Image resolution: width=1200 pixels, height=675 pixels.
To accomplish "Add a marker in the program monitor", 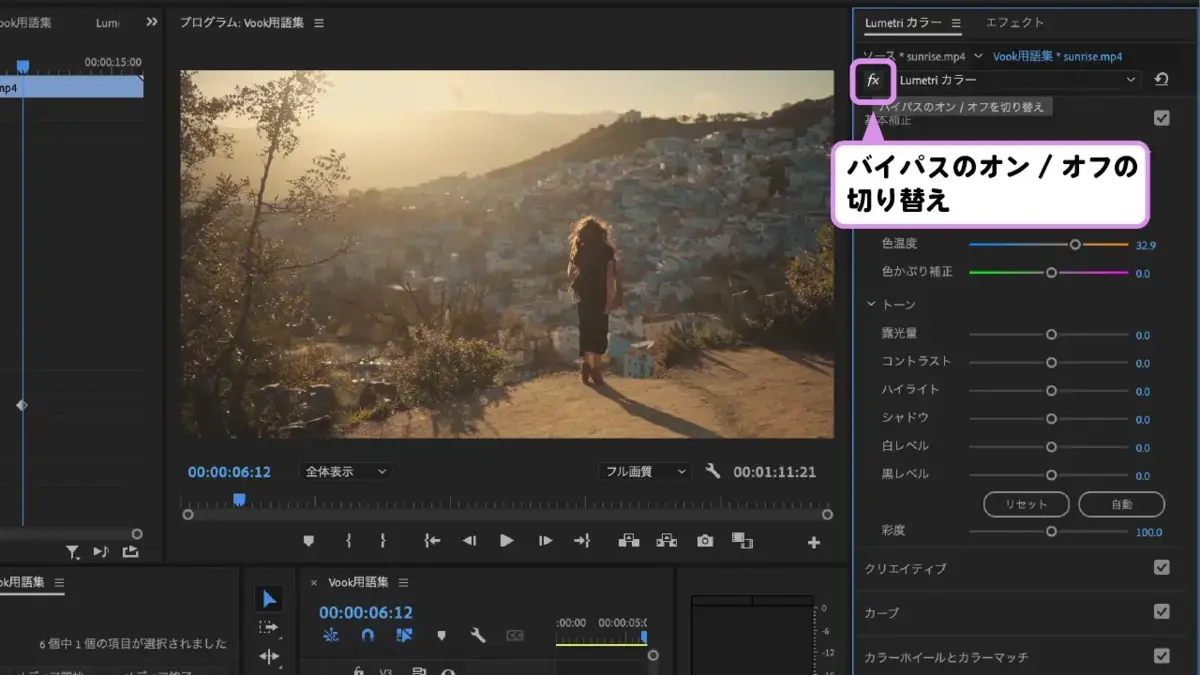I will click(x=308, y=541).
